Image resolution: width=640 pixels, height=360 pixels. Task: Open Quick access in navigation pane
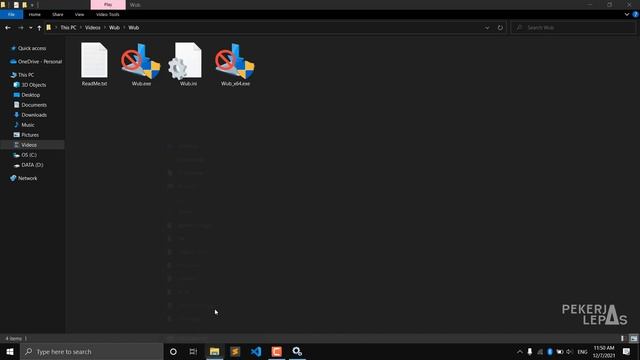[x=32, y=48]
